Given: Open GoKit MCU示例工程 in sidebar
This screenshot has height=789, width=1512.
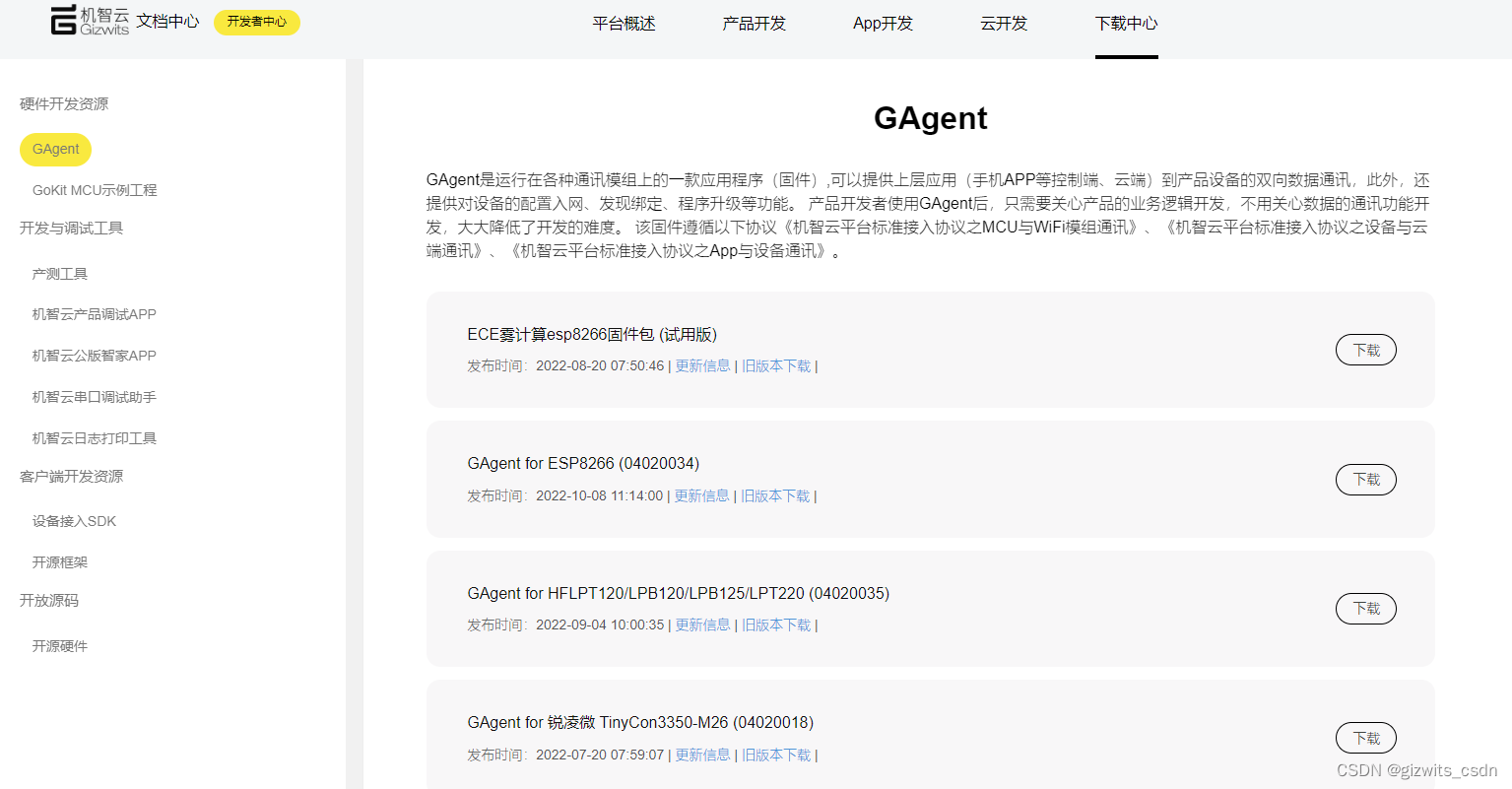Looking at the screenshot, I should (x=95, y=190).
